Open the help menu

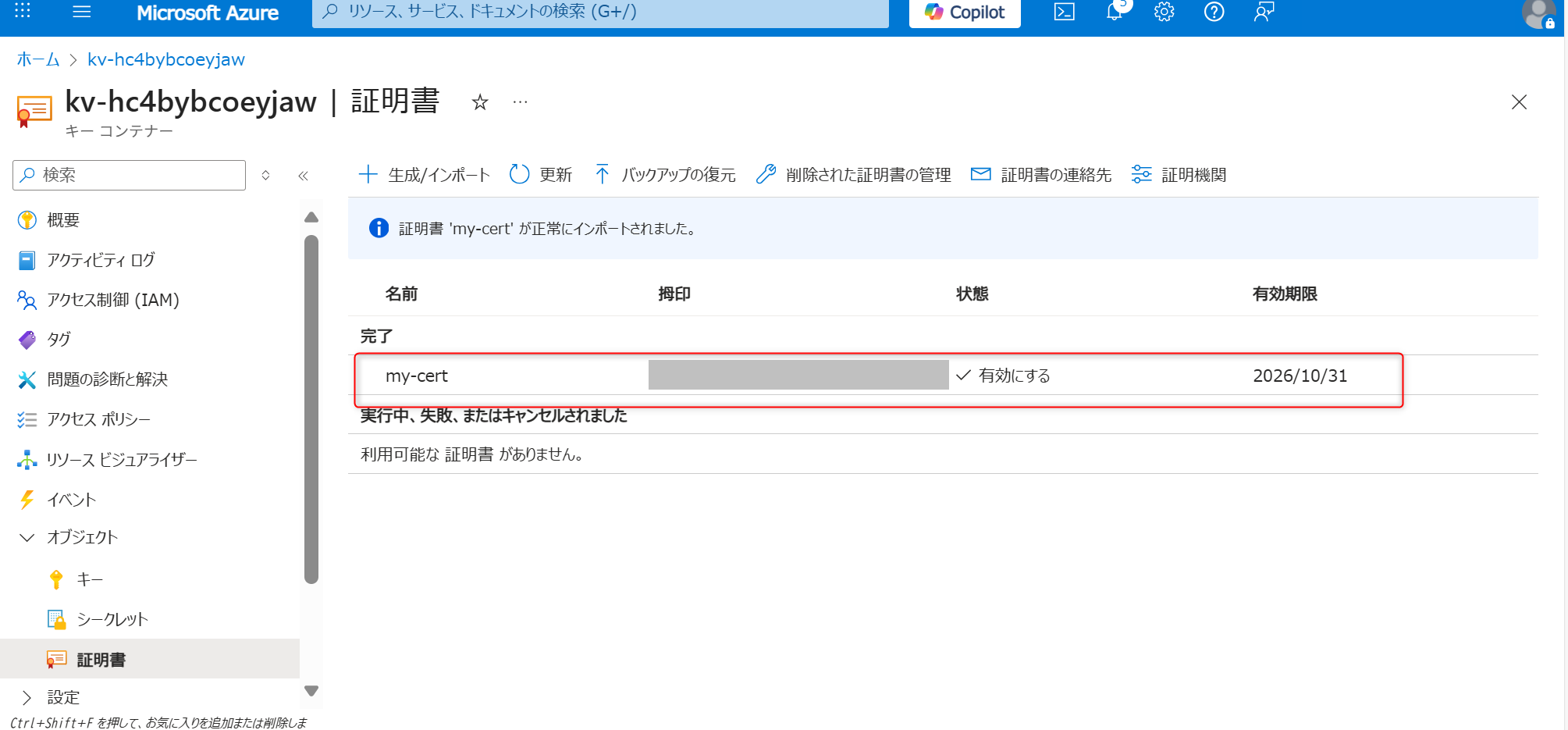[x=1214, y=12]
